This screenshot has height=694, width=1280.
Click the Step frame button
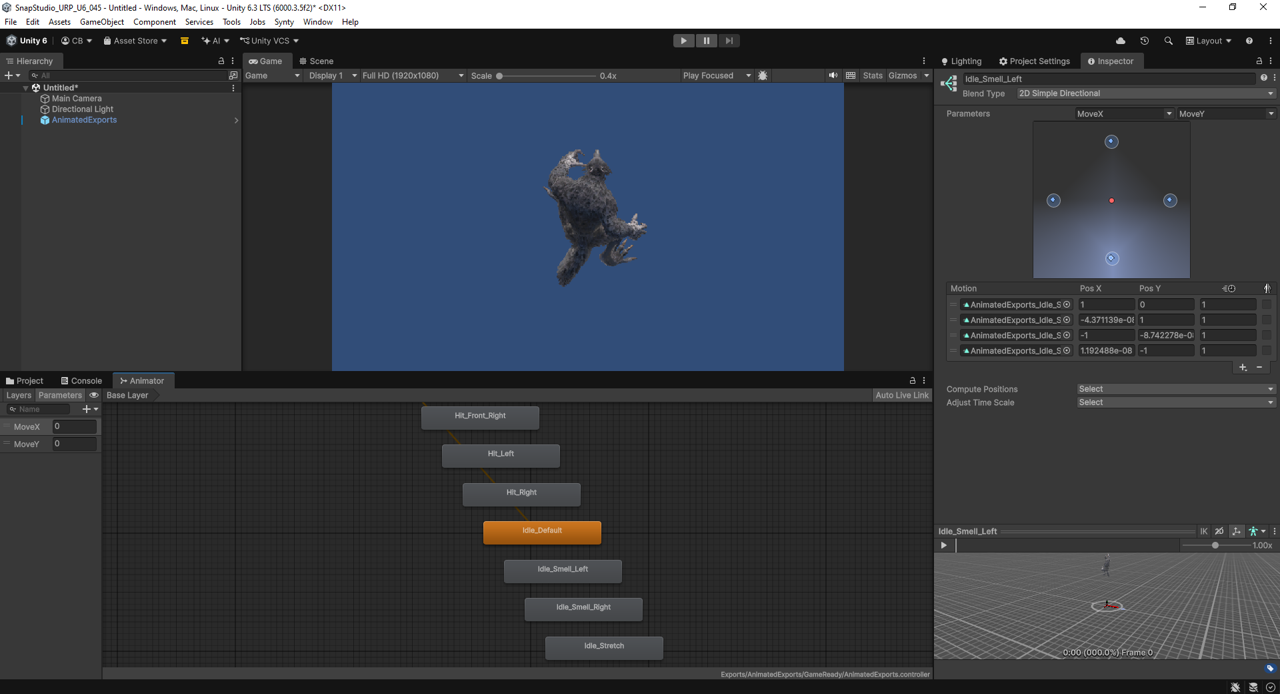729,41
